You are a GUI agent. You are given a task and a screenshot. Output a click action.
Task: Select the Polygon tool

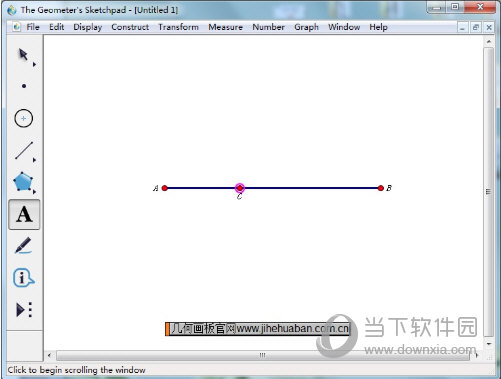coord(23,182)
